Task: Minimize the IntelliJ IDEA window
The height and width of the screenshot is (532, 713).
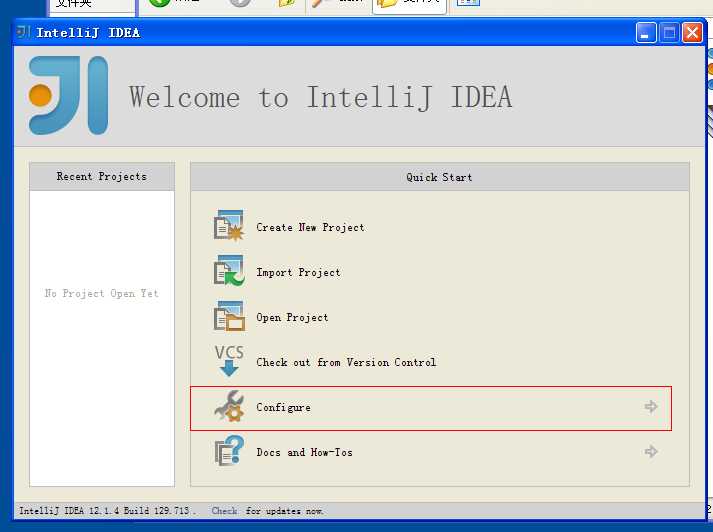Action: [x=646, y=33]
